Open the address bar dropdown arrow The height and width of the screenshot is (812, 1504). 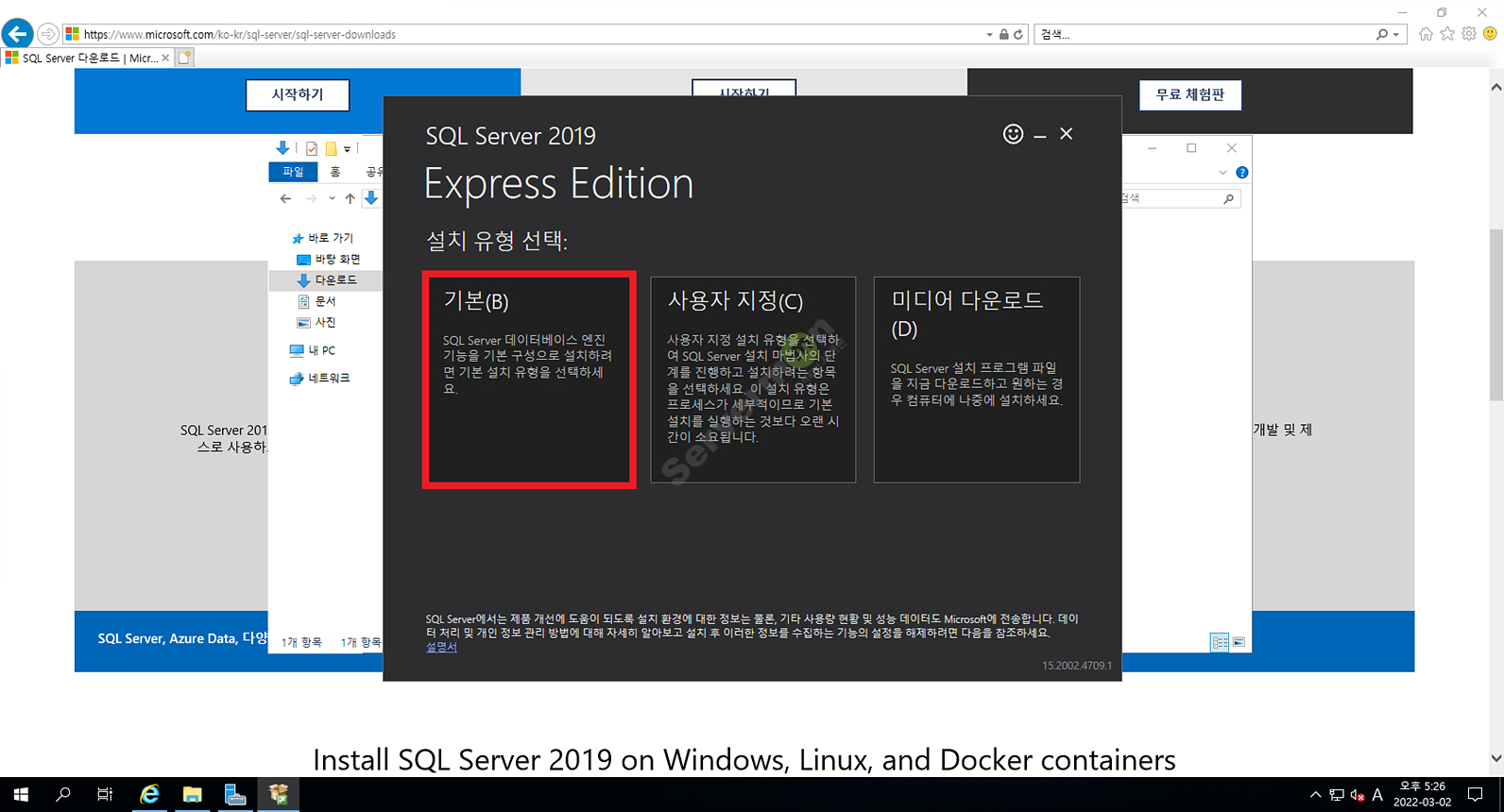point(989,34)
